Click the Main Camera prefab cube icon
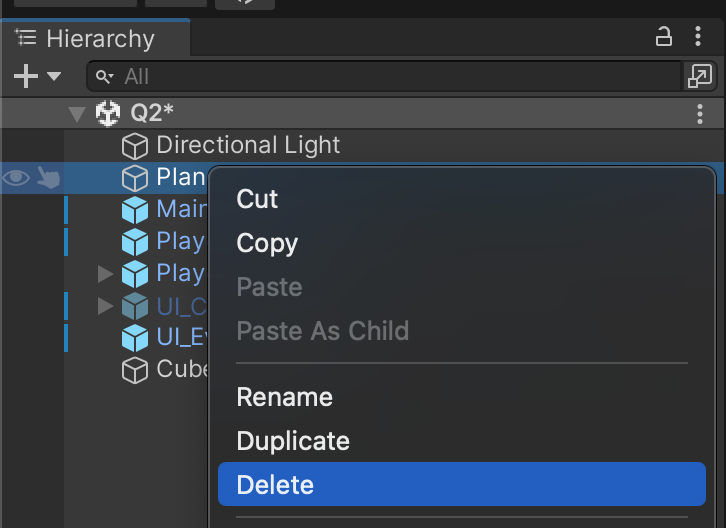726x528 pixels. (134, 210)
